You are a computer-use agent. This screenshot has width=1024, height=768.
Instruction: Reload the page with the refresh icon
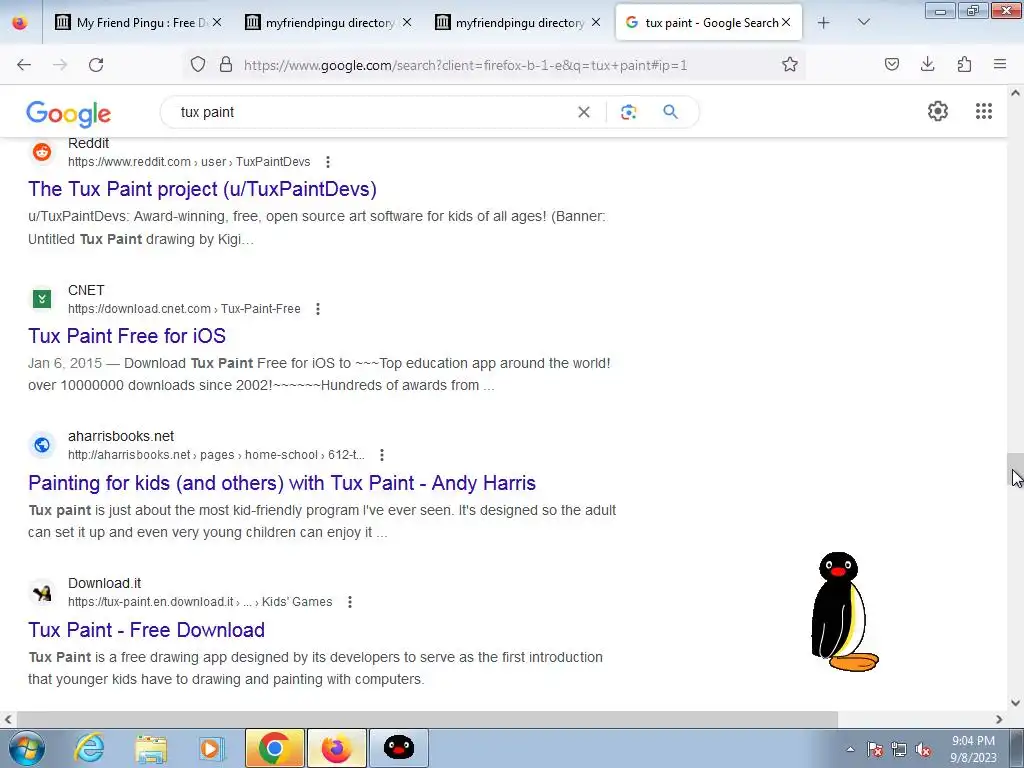coord(96,65)
